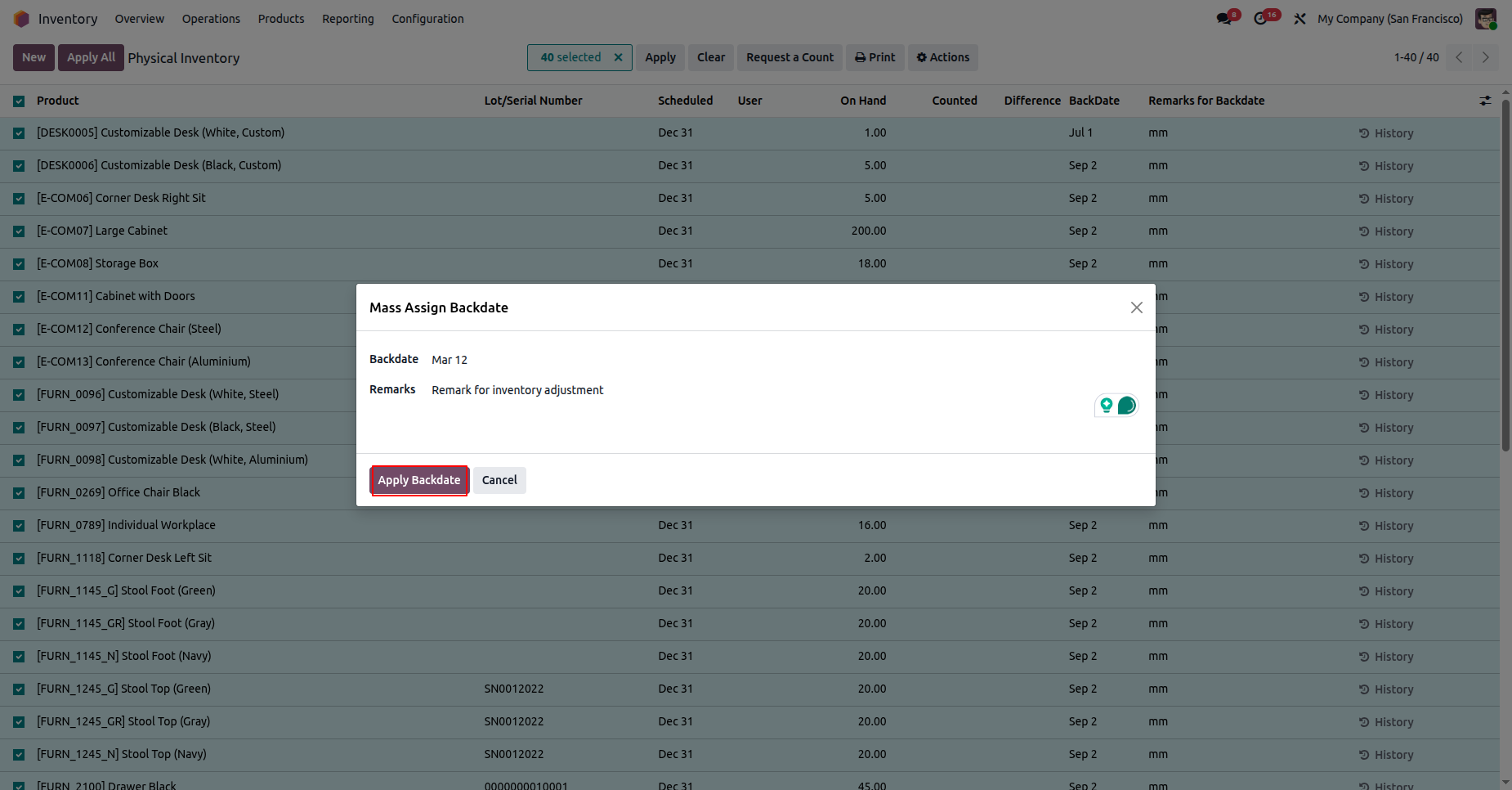Click the Clear button in toolbar

tap(711, 57)
